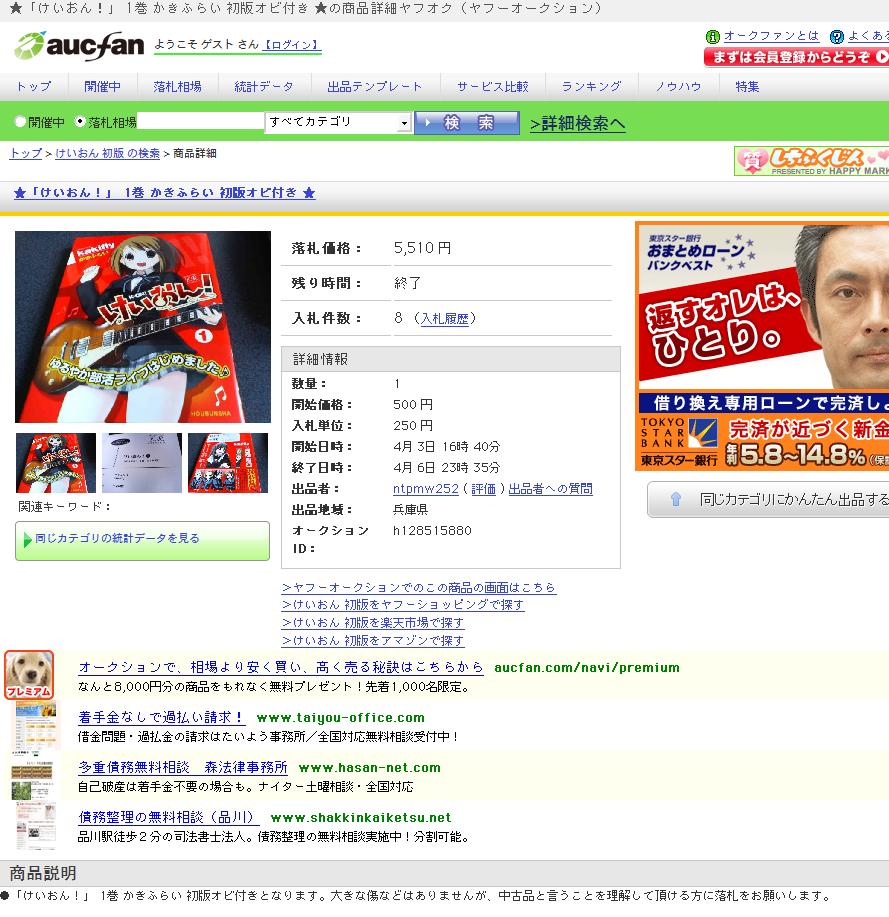Screen dimensions: 889x917
Task: Click the blue up-arrow icon on the listing button
Action: [676, 499]
